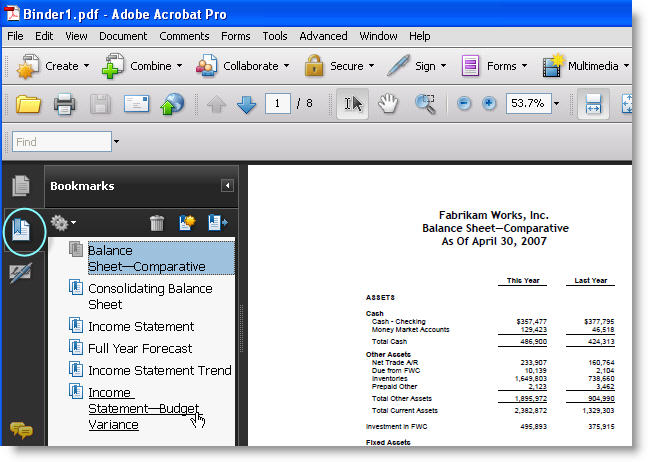Viewport: 648px width, 462px height.
Task: Select Consolidating Balance Sheet bookmark
Action: 150,296
